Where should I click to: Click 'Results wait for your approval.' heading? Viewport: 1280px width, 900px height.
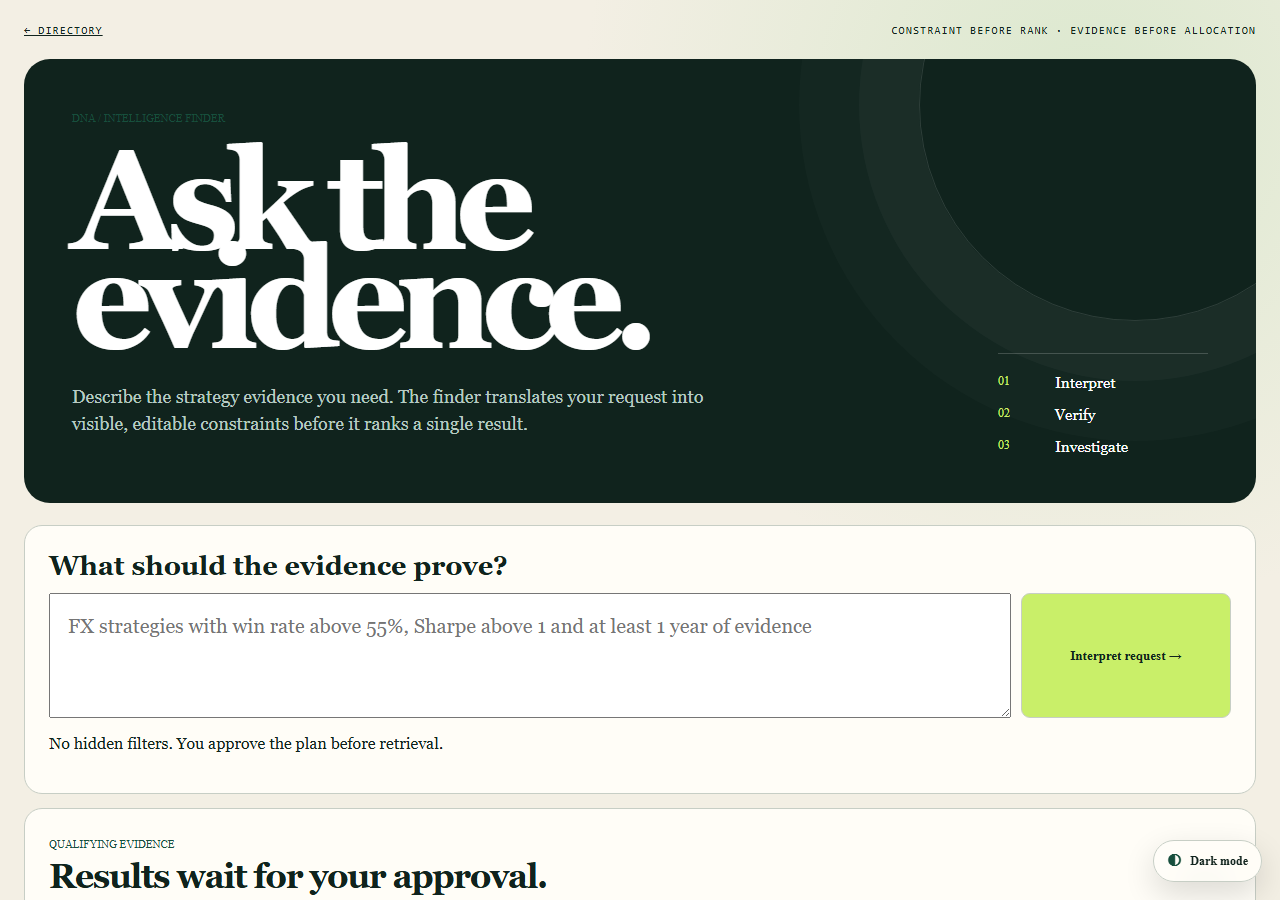pyautogui.click(x=298, y=876)
